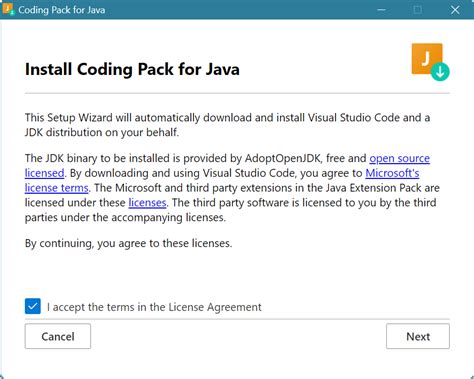The image size is (474, 379).
Task: Open the 'licensed' link
Action: [44, 173]
